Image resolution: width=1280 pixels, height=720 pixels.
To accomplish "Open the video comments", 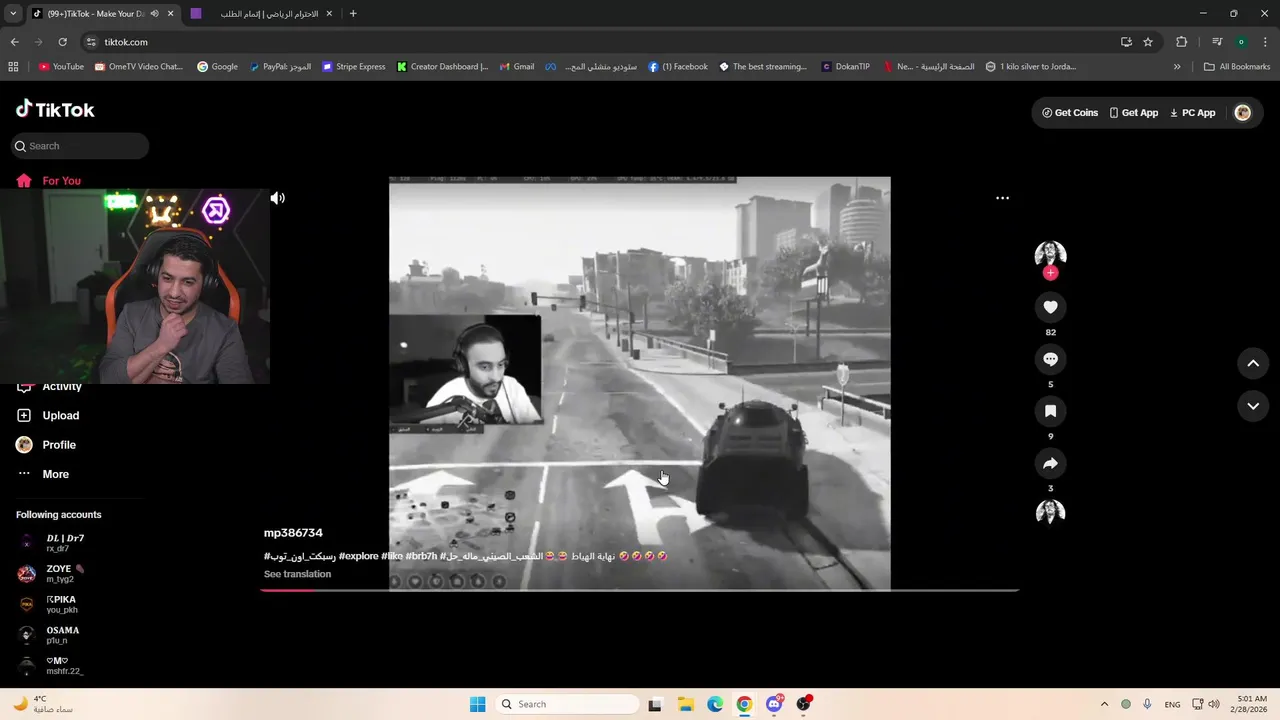I will pos(1050,359).
